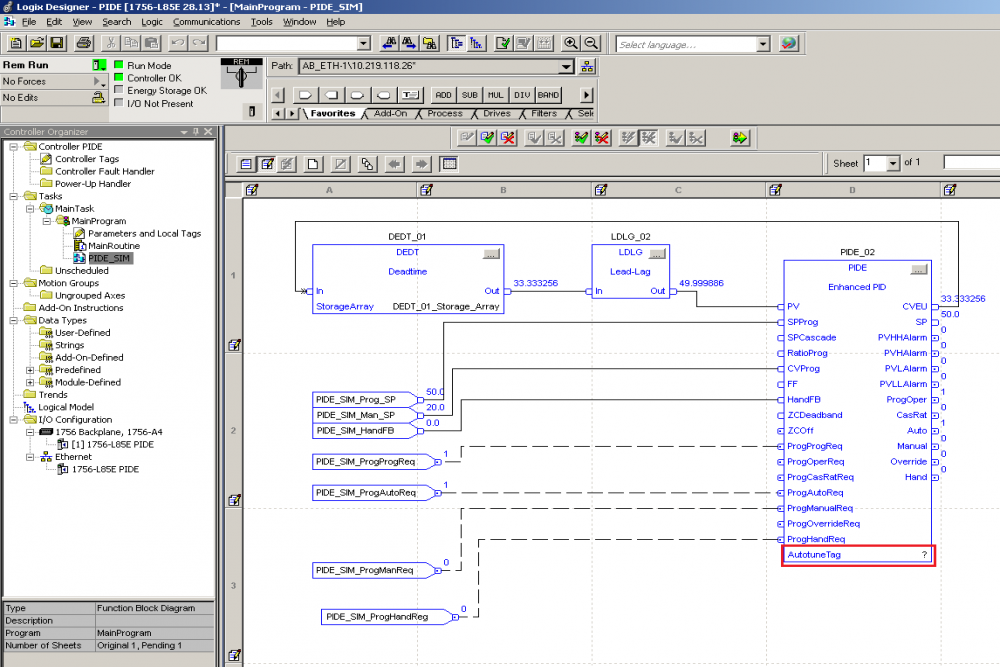Insert an Output Wire Connector element
The image size is (1000, 667).
coord(384,95)
